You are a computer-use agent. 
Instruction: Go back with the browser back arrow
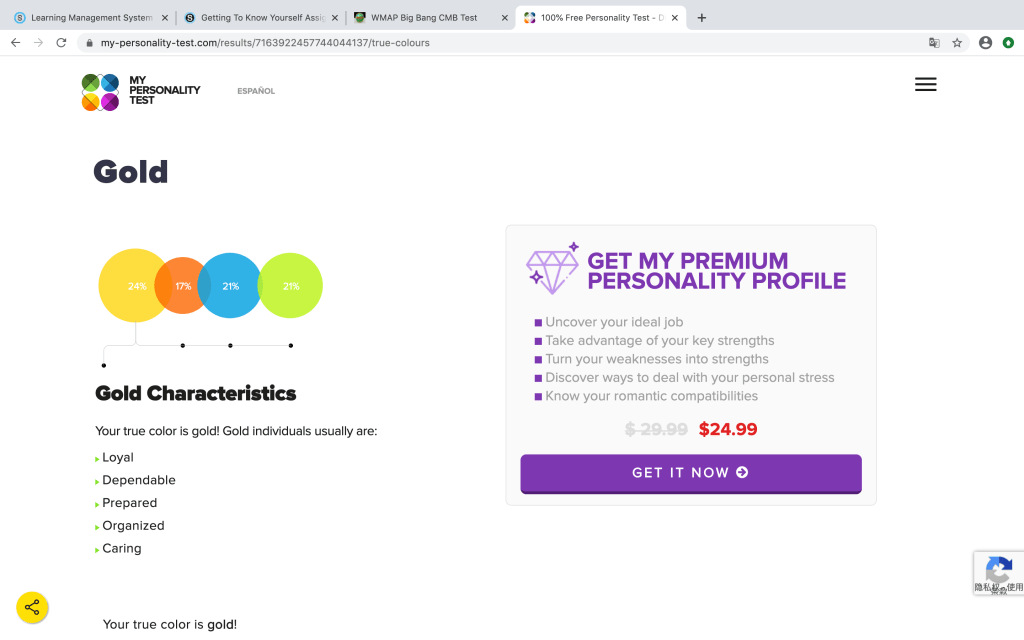coord(15,43)
